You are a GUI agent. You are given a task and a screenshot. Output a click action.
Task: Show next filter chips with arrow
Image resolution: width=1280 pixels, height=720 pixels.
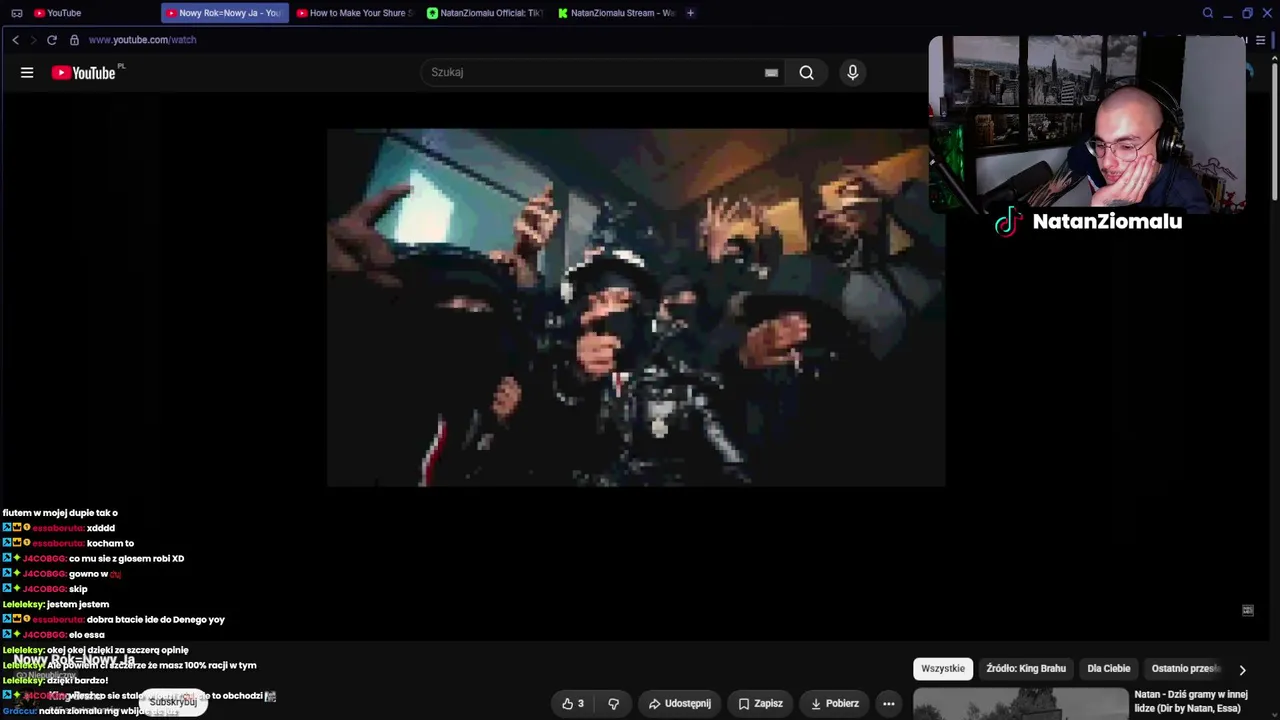tap(1242, 669)
